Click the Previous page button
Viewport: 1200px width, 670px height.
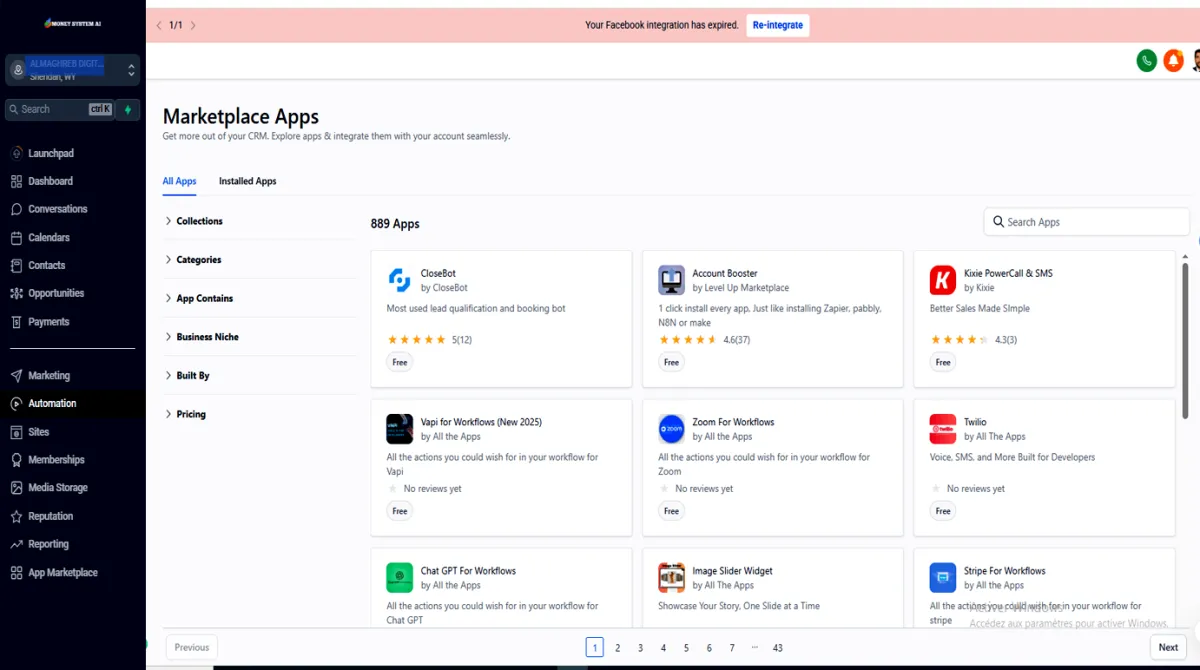click(x=192, y=647)
